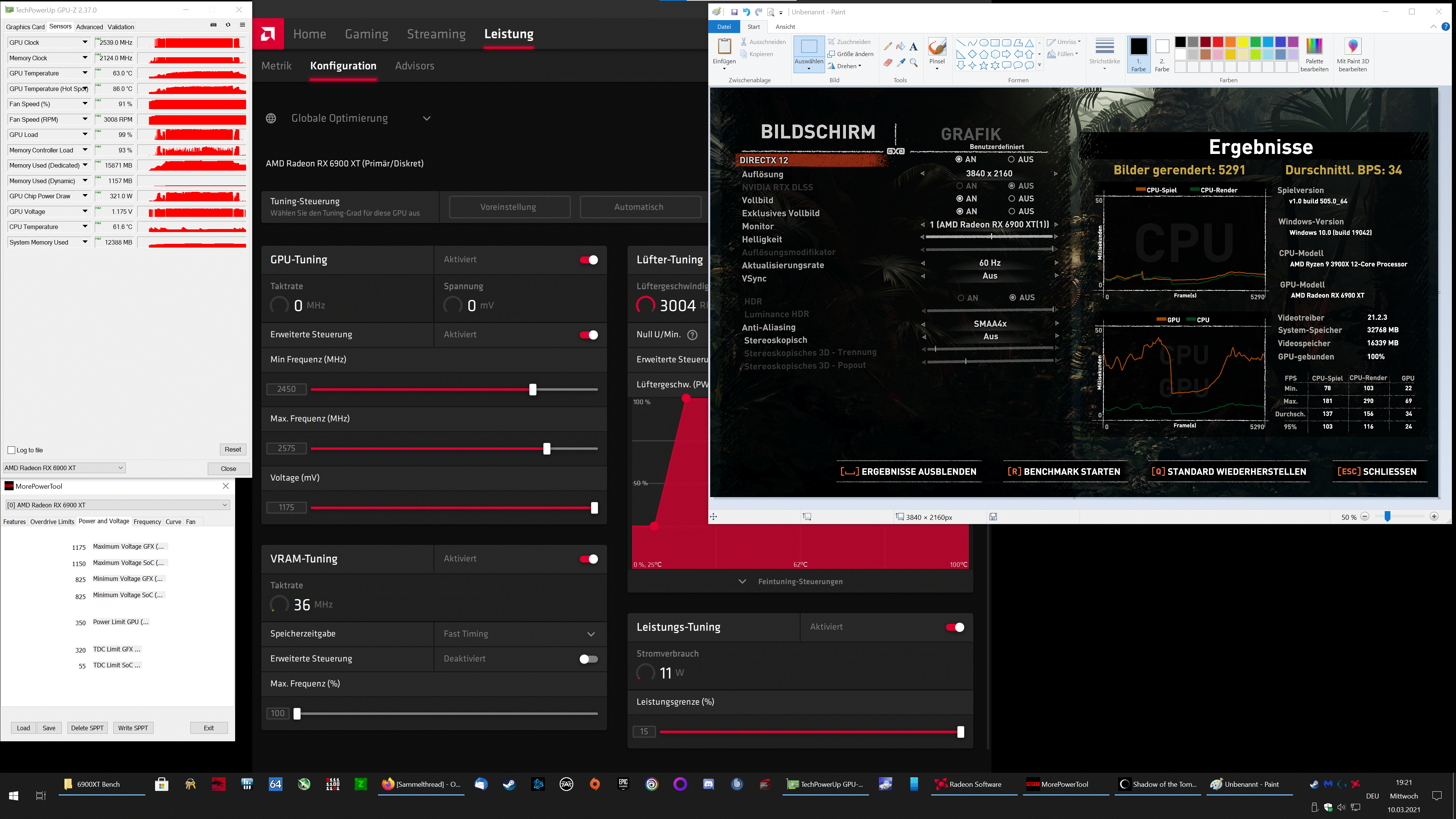Choose the five-point star shape in Formen
1456x819 pixels.
point(984,66)
